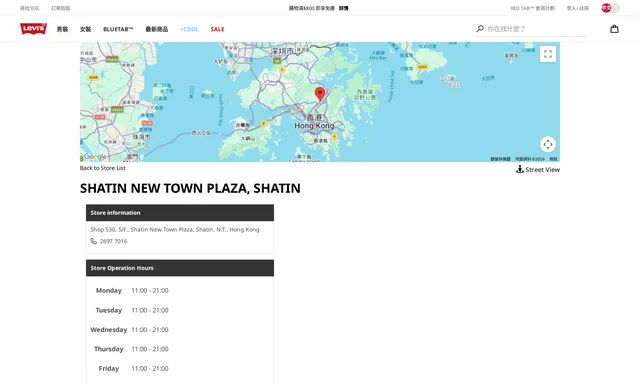
Task: Click the Levi's logo
Action: click(x=33, y=29)
